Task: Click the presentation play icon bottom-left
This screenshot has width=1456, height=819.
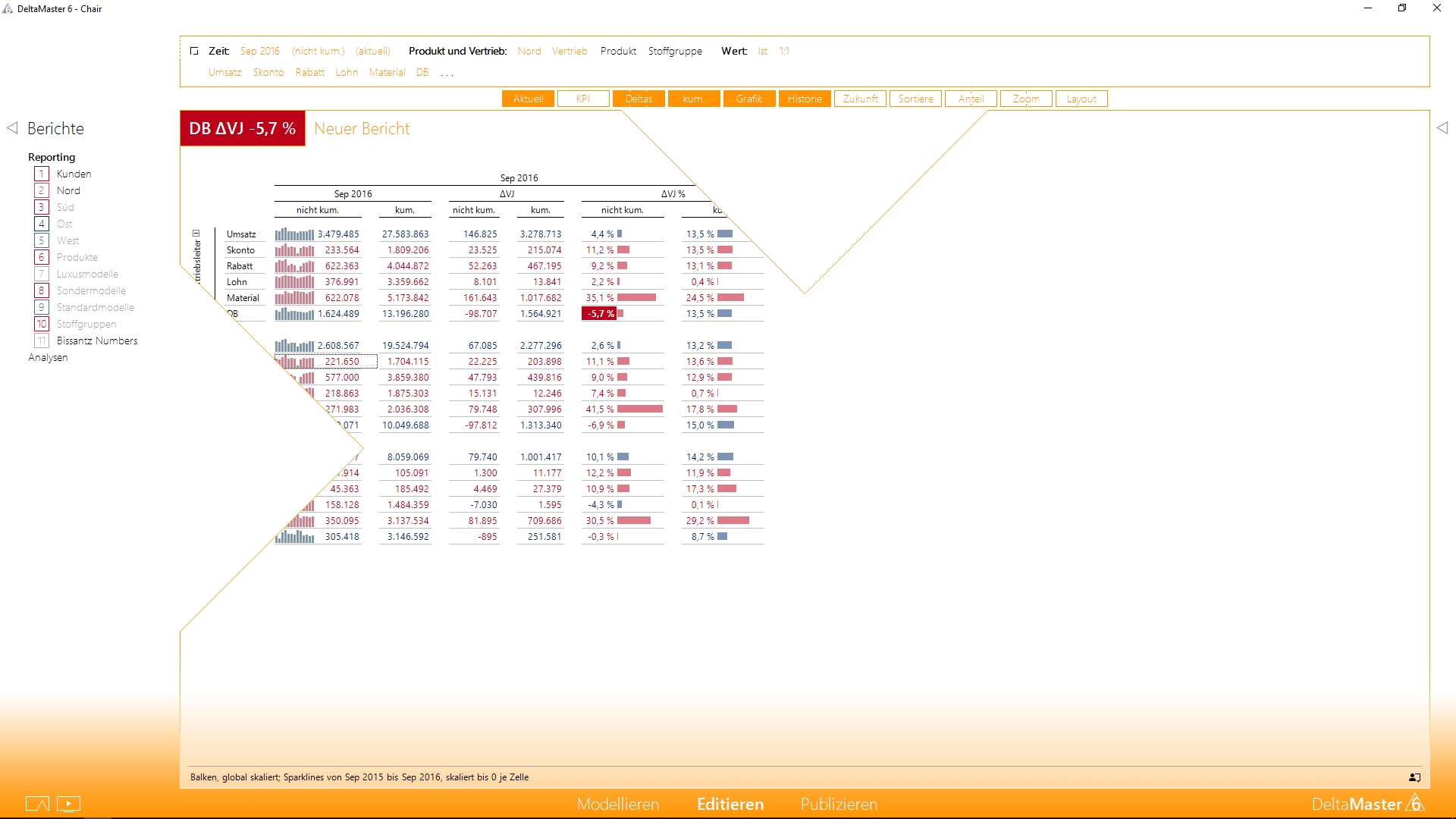Action: pos(68,804)
